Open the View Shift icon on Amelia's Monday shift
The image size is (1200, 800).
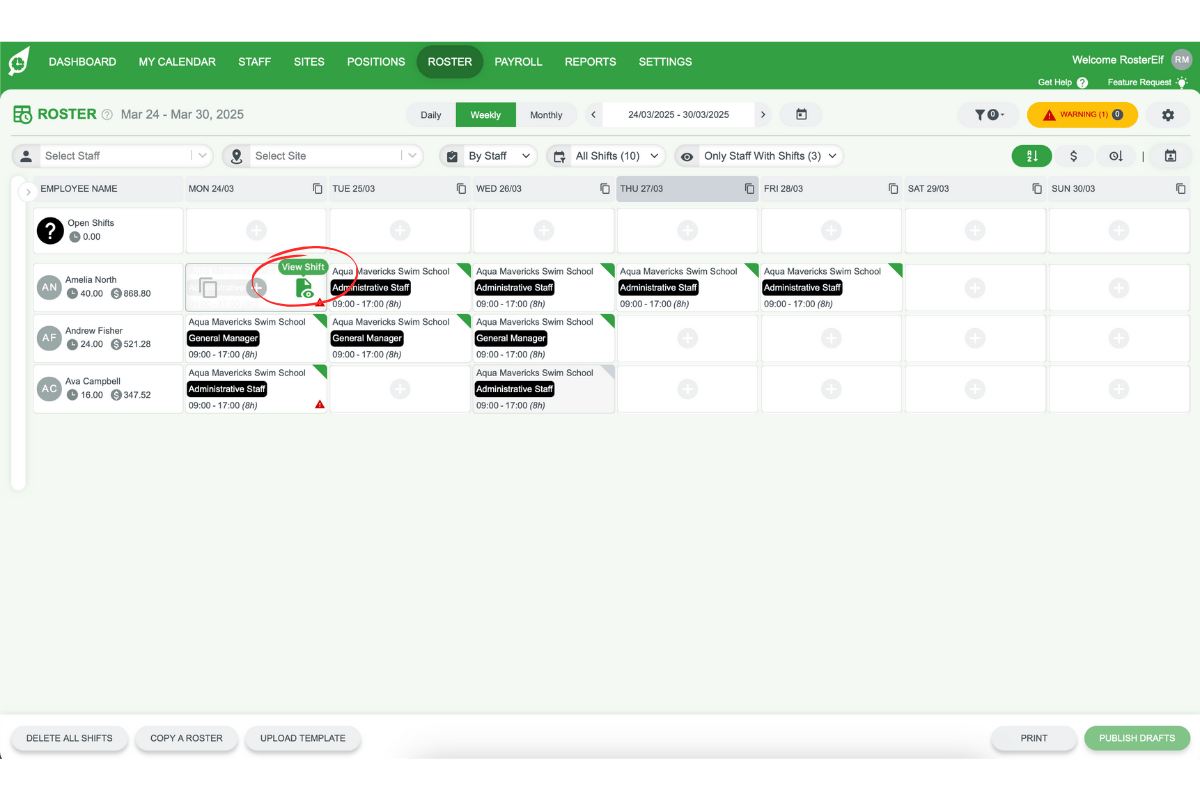click(303, 288)
